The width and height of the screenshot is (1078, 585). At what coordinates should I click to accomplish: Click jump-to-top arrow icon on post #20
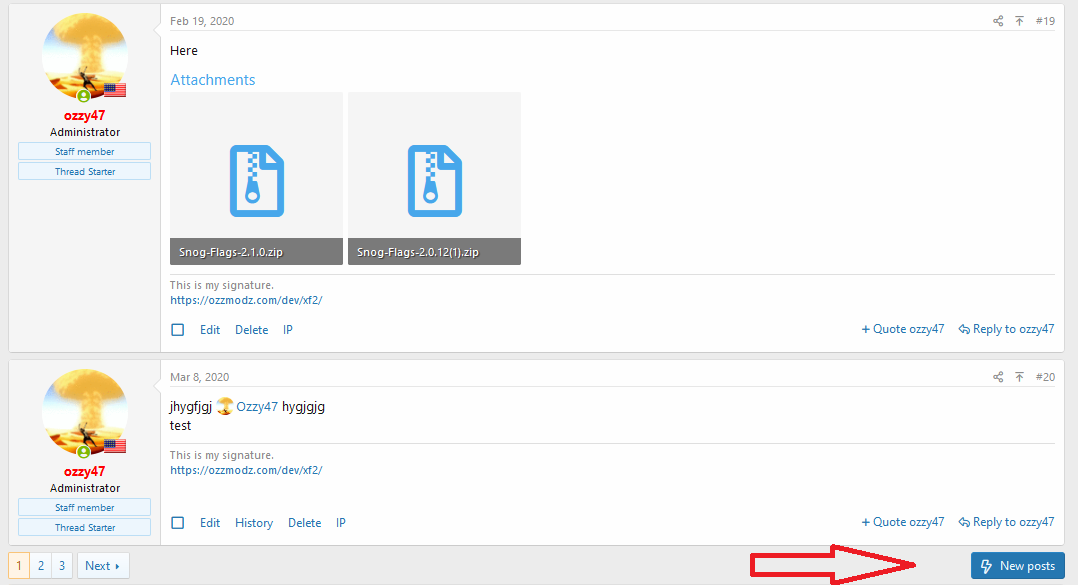coord(1019,377)
